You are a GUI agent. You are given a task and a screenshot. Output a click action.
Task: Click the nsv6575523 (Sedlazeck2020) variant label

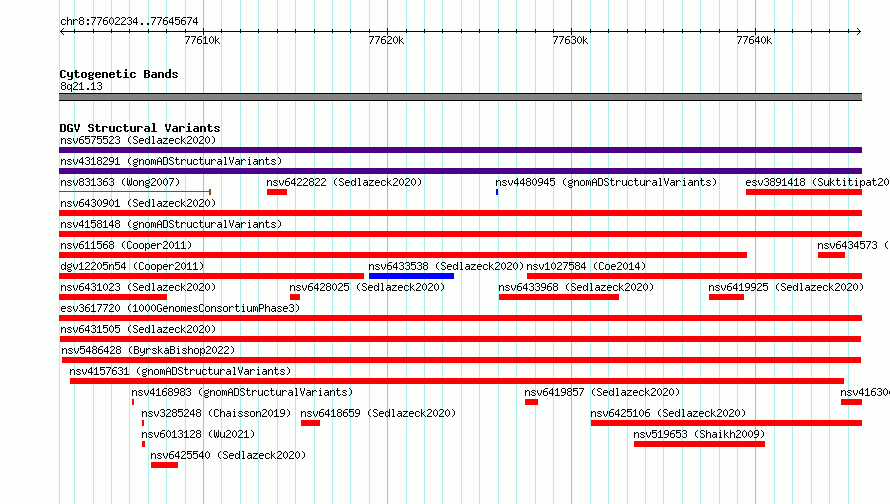[x=138, y=140]
